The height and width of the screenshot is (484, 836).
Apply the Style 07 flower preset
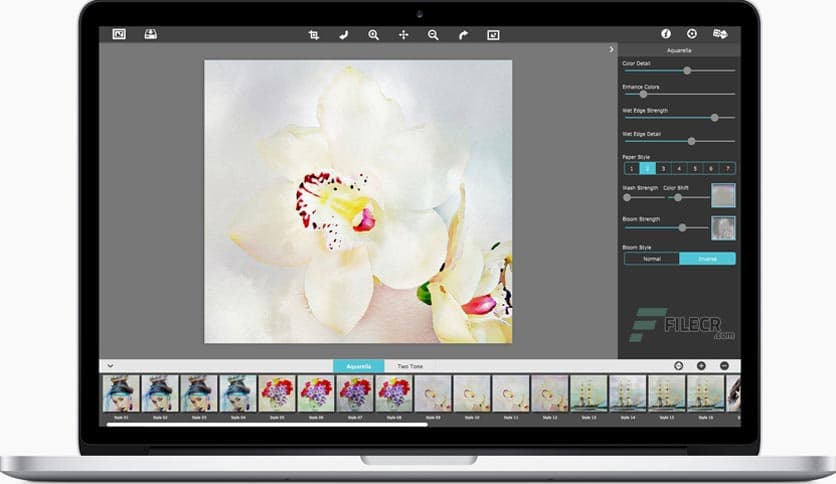[355, 393]
